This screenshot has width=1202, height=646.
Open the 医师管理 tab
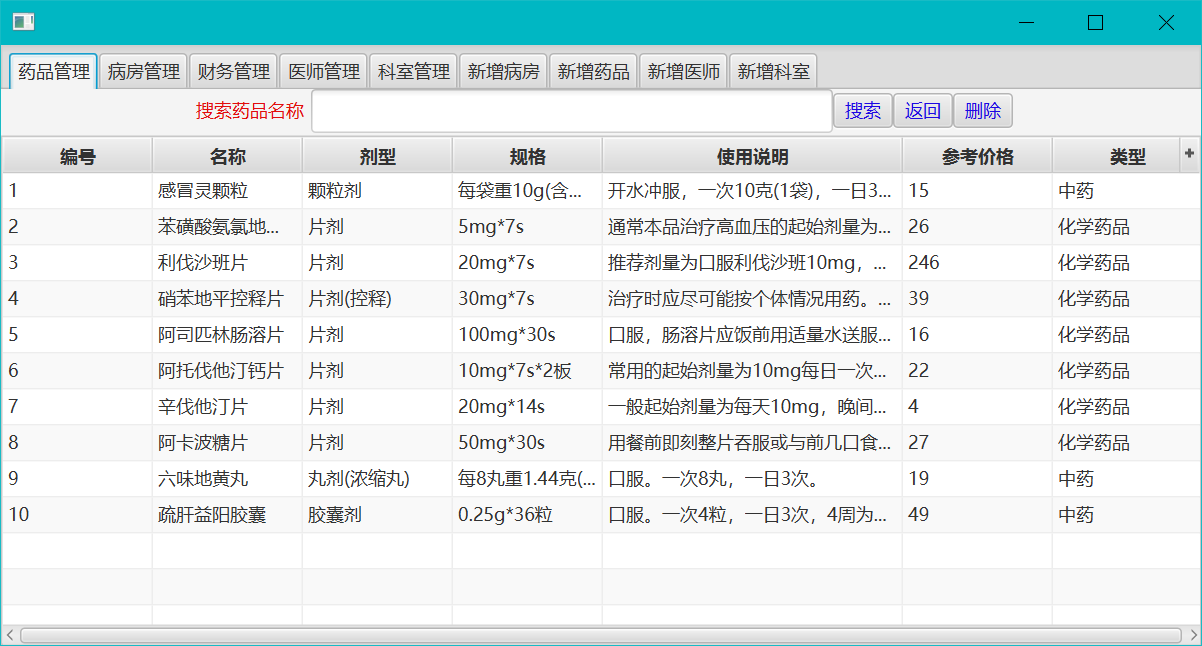[324, 72]
